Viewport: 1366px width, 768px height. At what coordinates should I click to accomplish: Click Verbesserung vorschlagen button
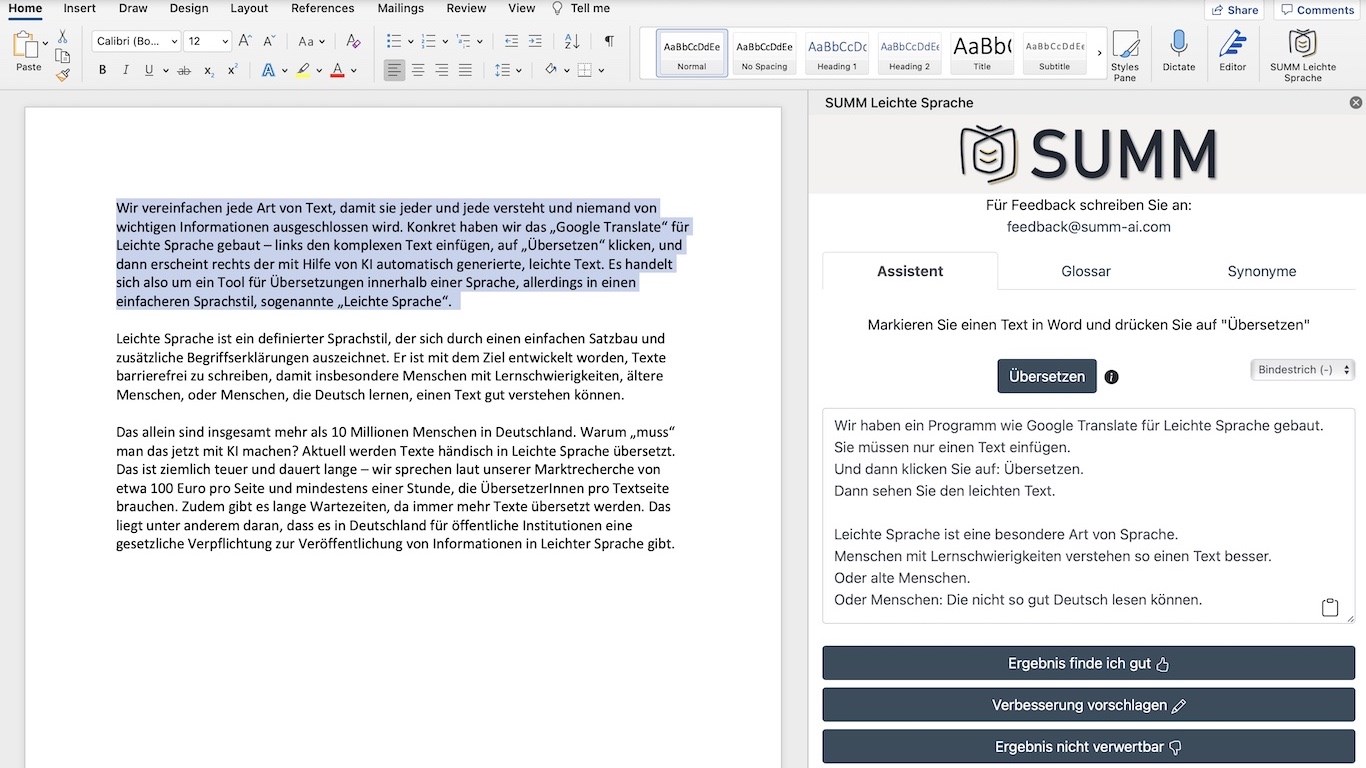click(x=1088, y=705)
